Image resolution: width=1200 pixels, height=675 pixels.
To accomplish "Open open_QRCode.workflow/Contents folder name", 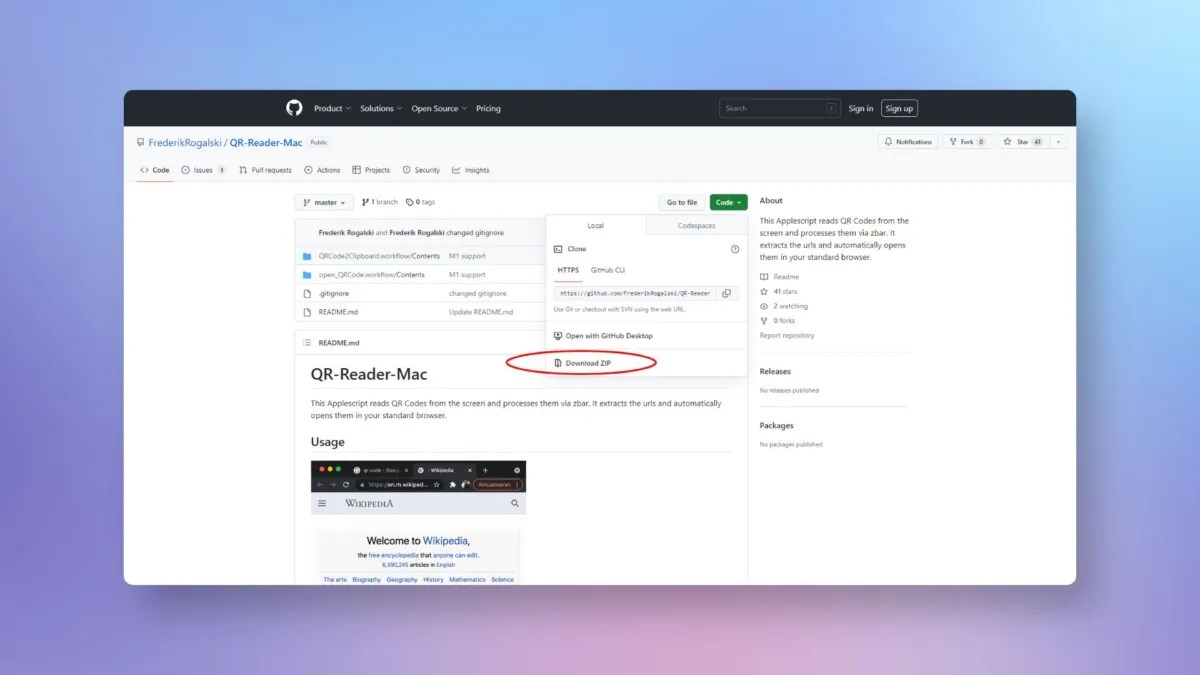I will point(372,275).
